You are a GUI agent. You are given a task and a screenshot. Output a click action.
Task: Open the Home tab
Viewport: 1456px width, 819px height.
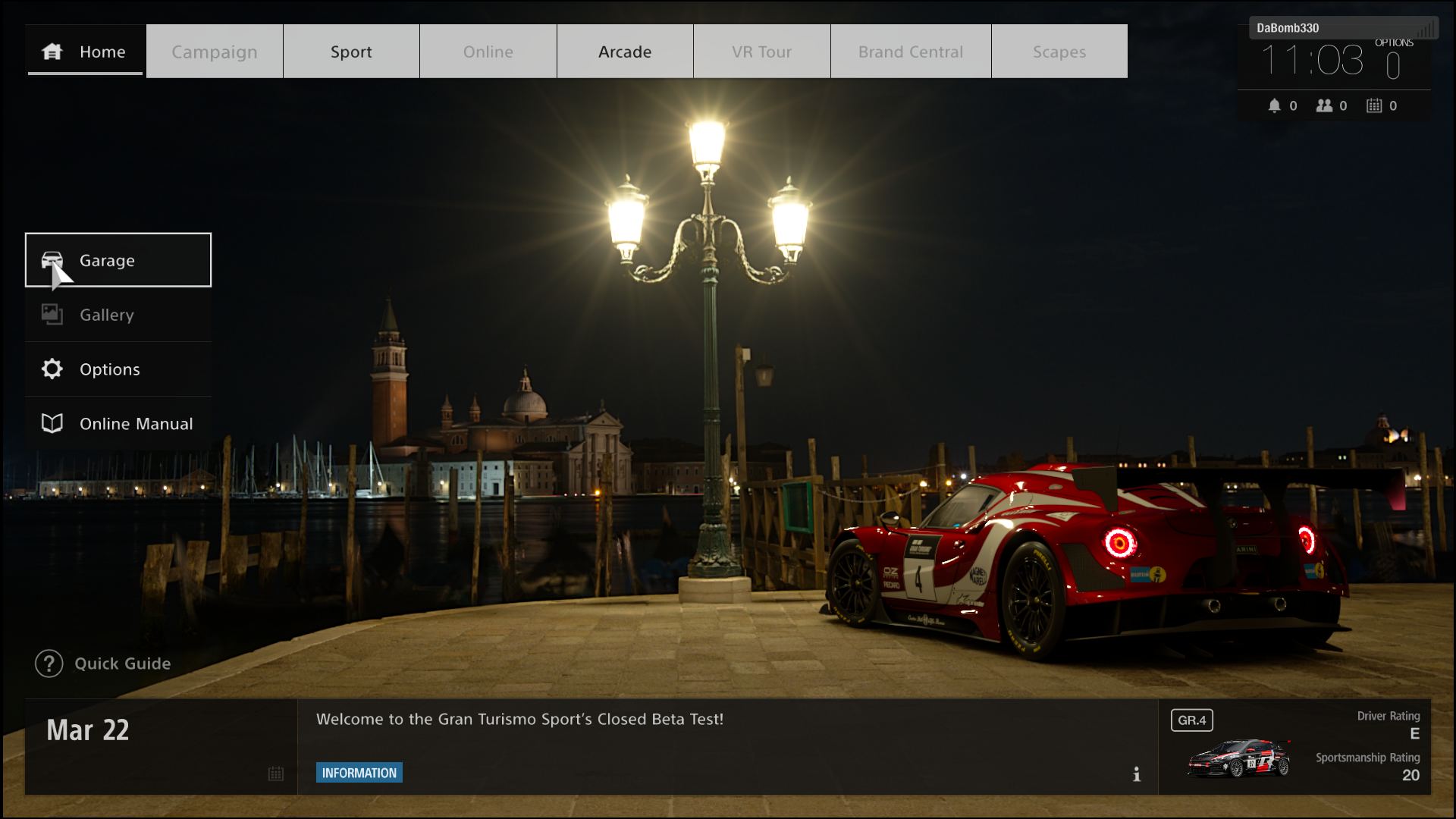84,51
